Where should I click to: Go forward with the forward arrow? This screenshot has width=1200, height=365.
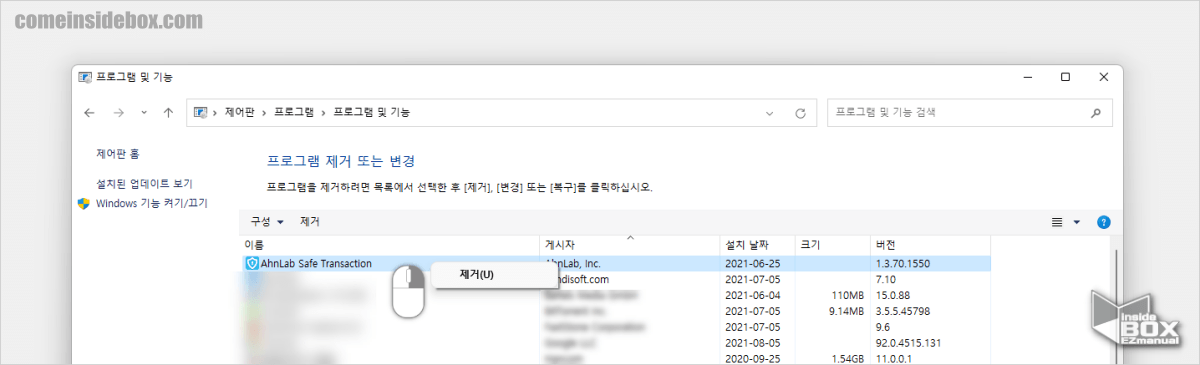[119, 113]
